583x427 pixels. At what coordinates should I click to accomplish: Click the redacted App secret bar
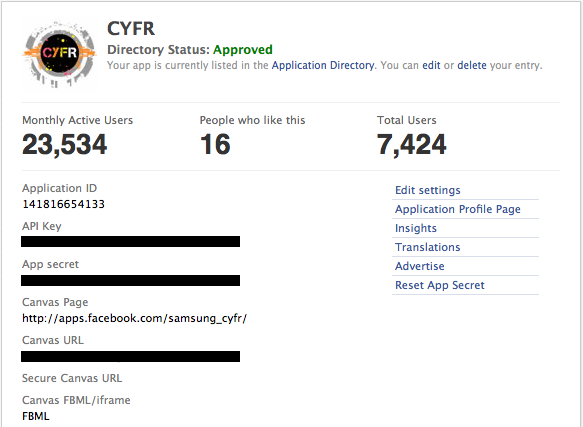(x=131, y=280)
